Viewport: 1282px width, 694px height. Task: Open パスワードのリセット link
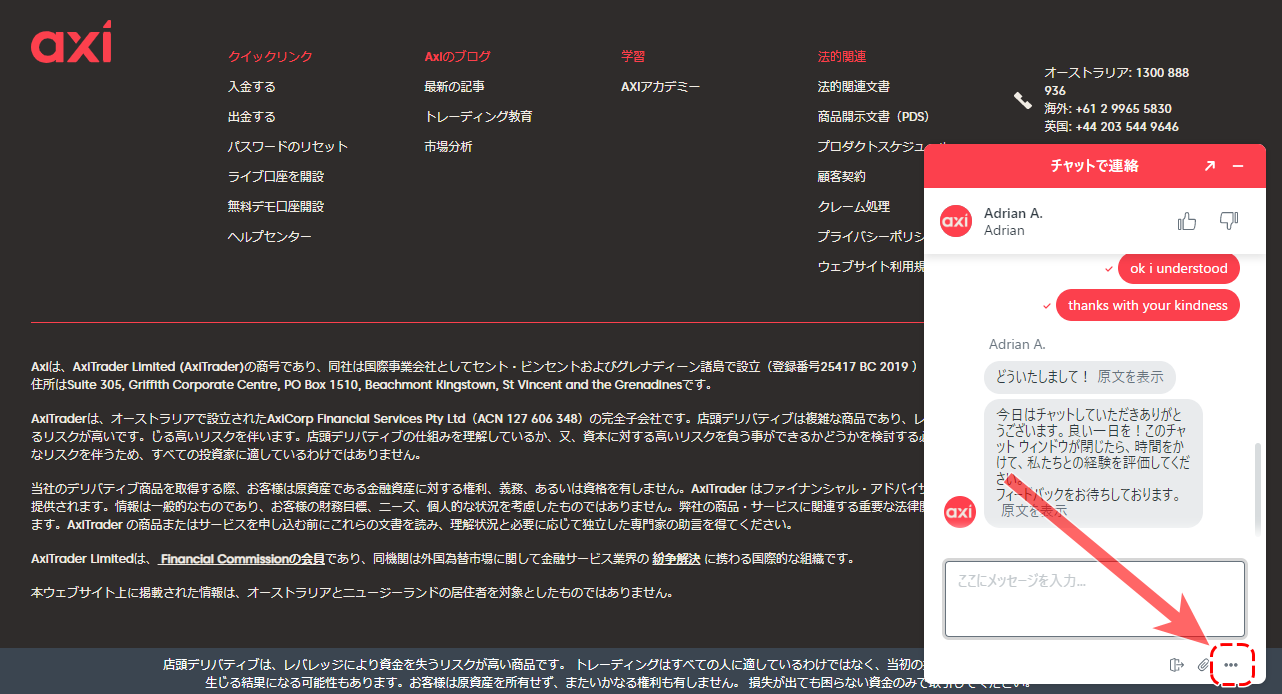[x=288, y=147]
